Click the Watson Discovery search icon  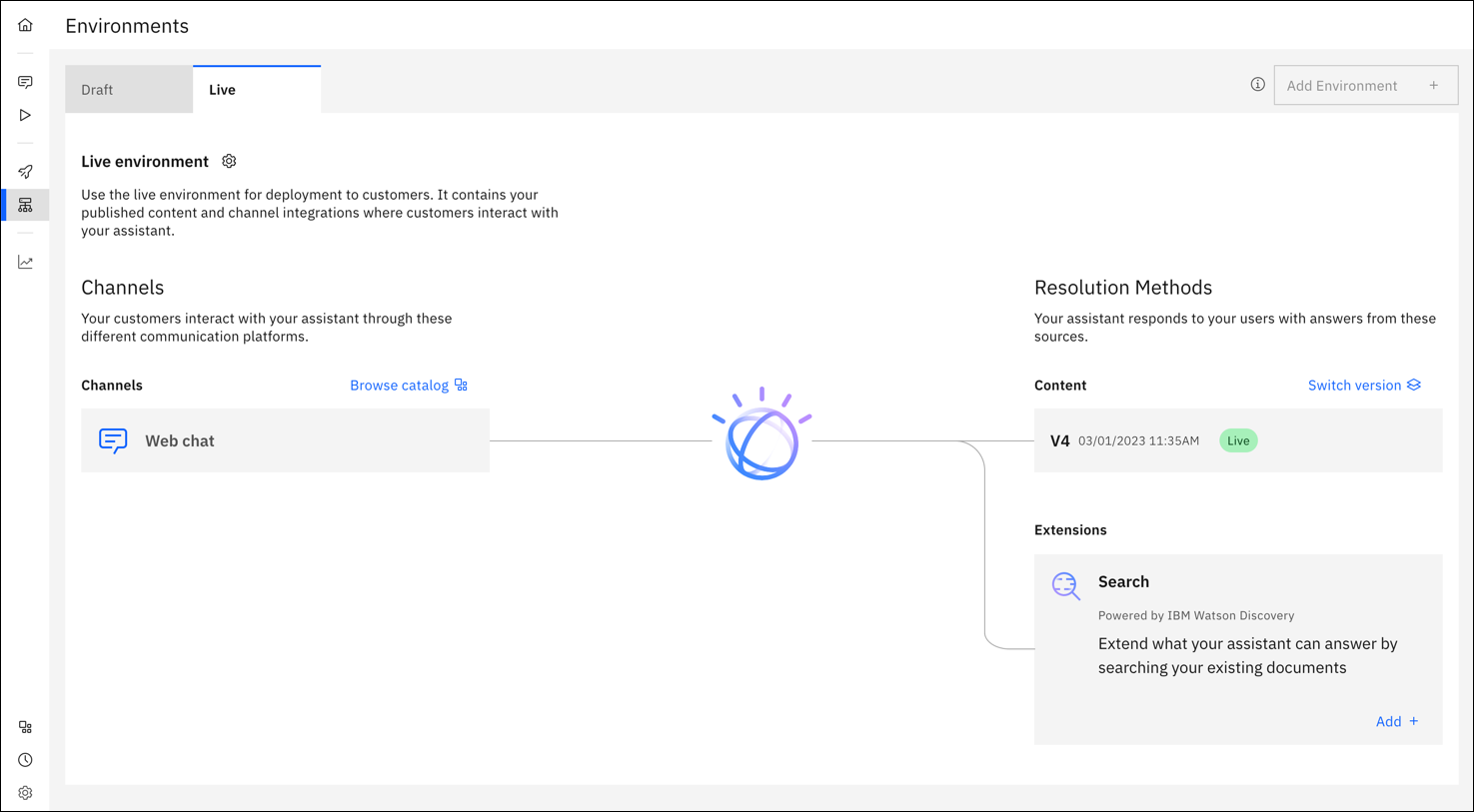[x=1065, y=586]
